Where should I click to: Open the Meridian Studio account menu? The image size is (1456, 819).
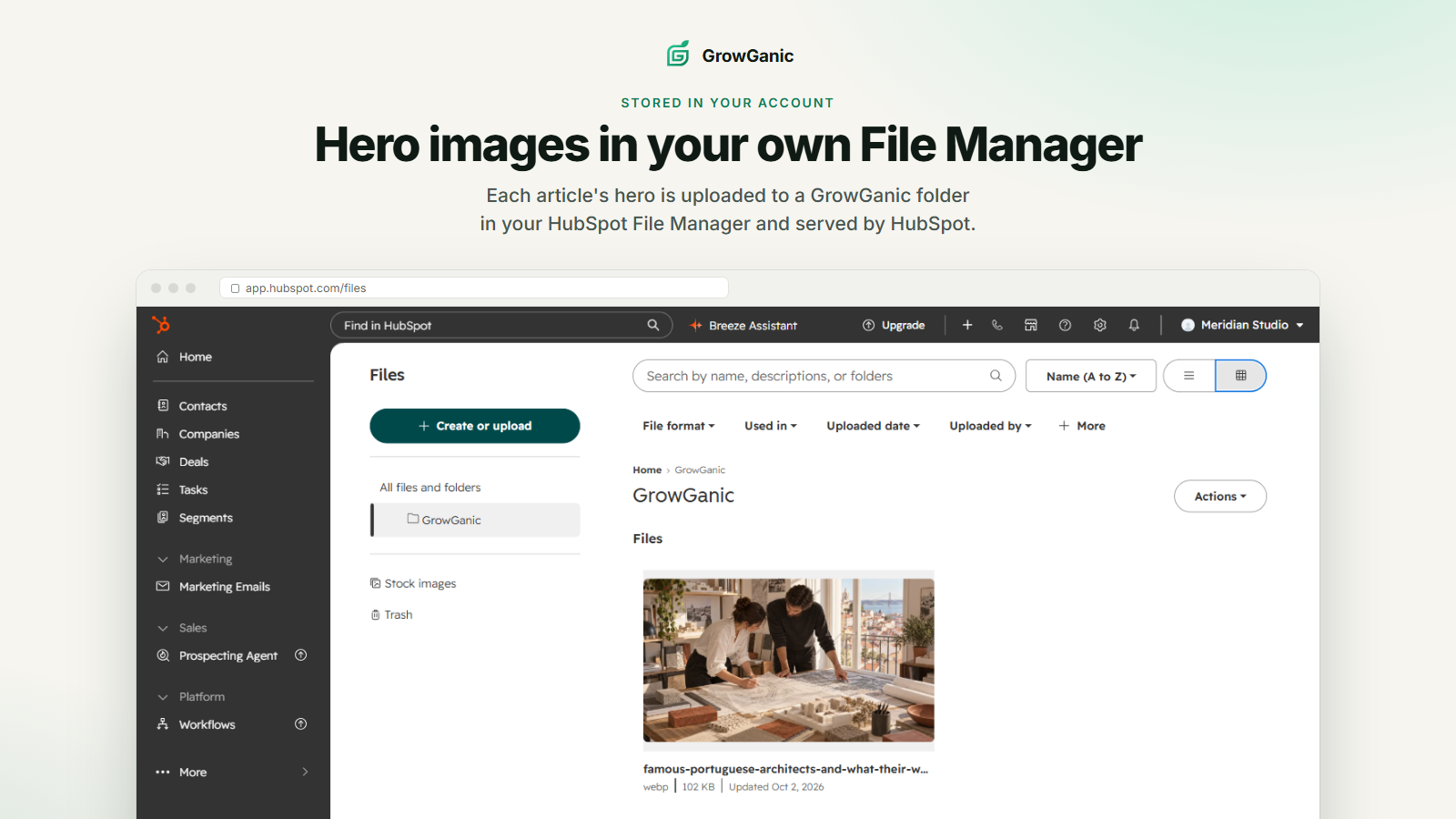point(1242,325)
